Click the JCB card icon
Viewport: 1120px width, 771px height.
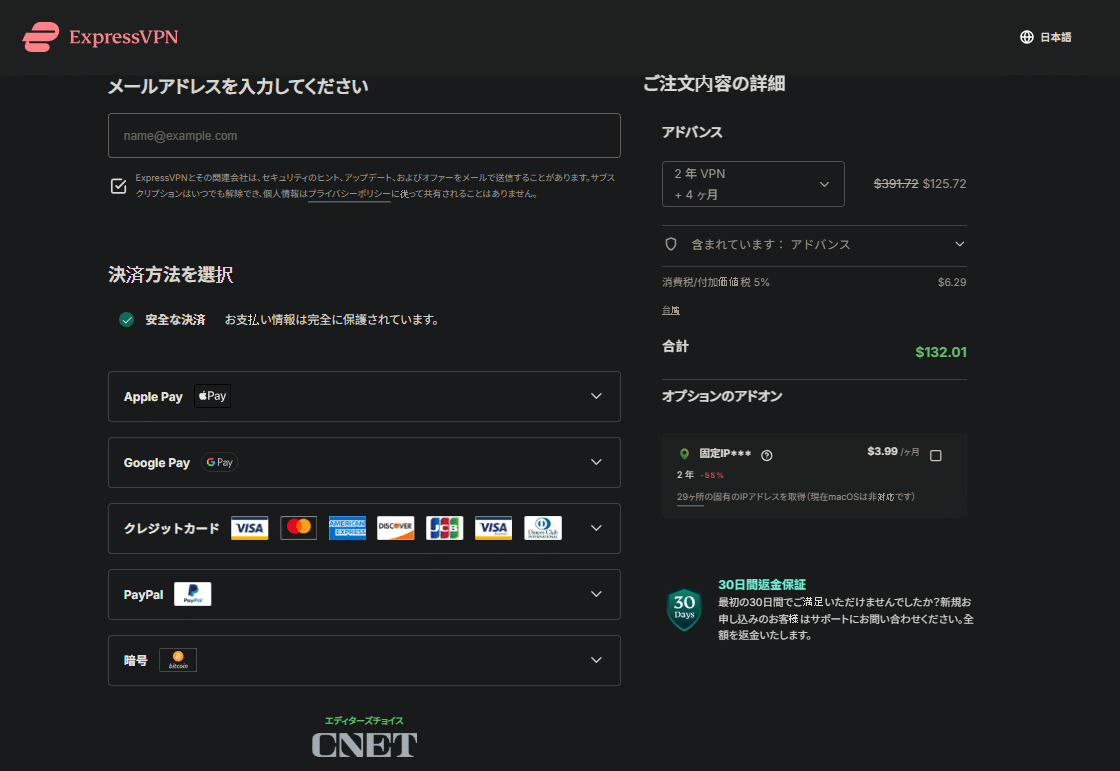(444, 528)
